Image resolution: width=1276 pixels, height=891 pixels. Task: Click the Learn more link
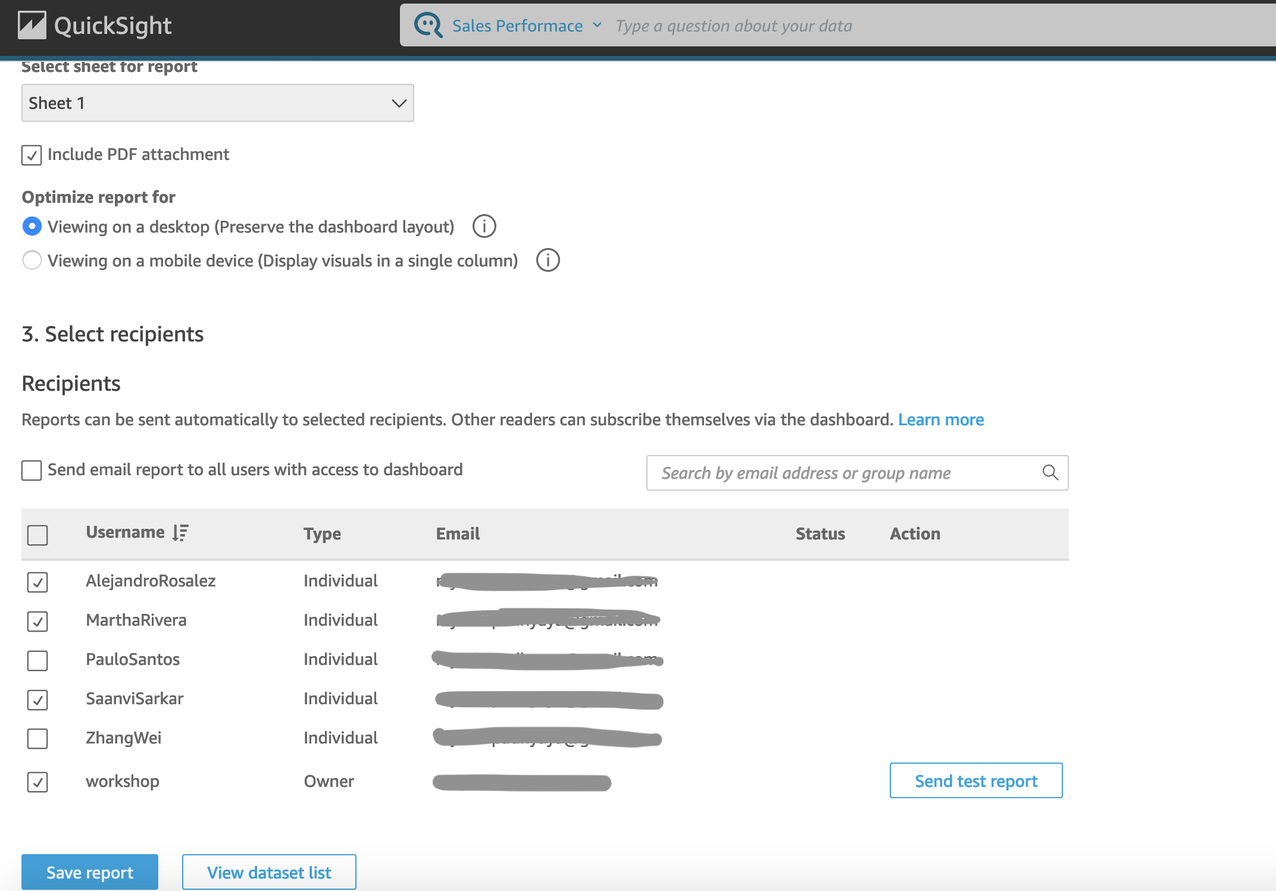[941, 419]
